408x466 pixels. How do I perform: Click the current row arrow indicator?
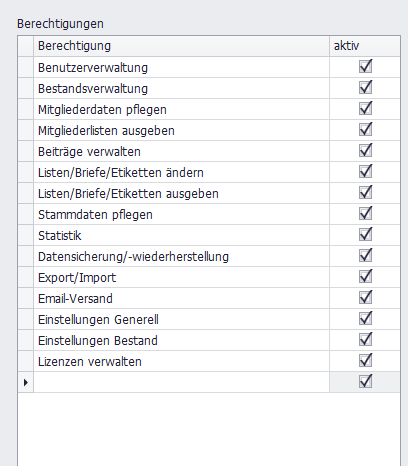click(x=26, y=382)
